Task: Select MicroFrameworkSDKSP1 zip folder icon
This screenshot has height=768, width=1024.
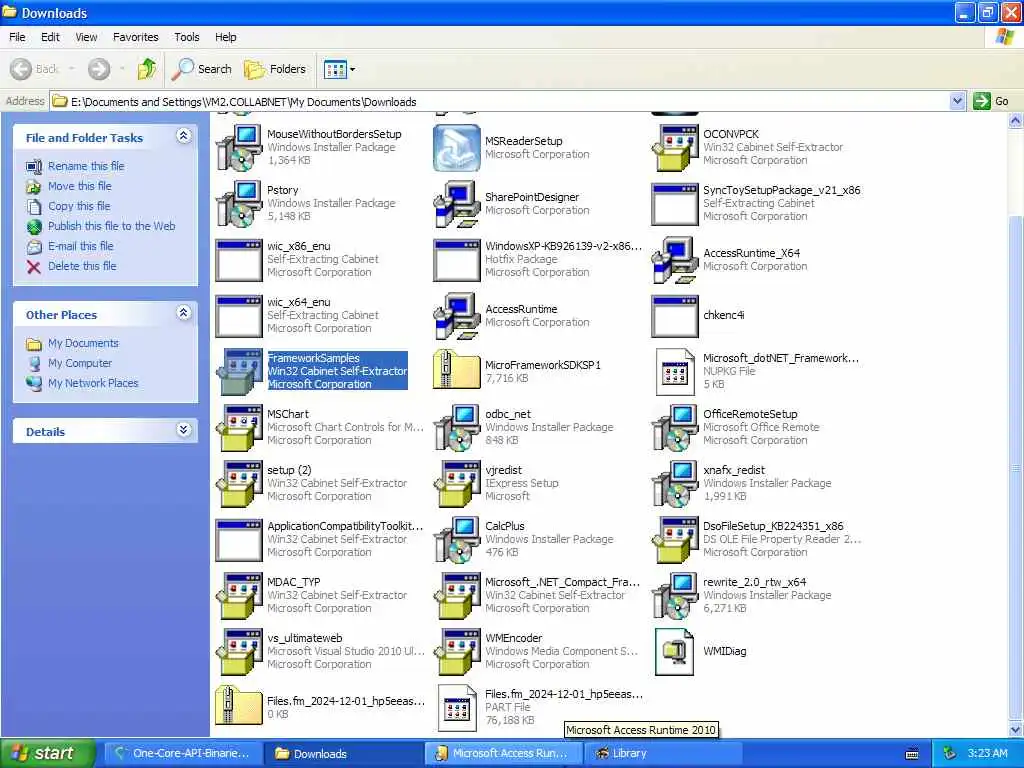Action: pos(456,372)
